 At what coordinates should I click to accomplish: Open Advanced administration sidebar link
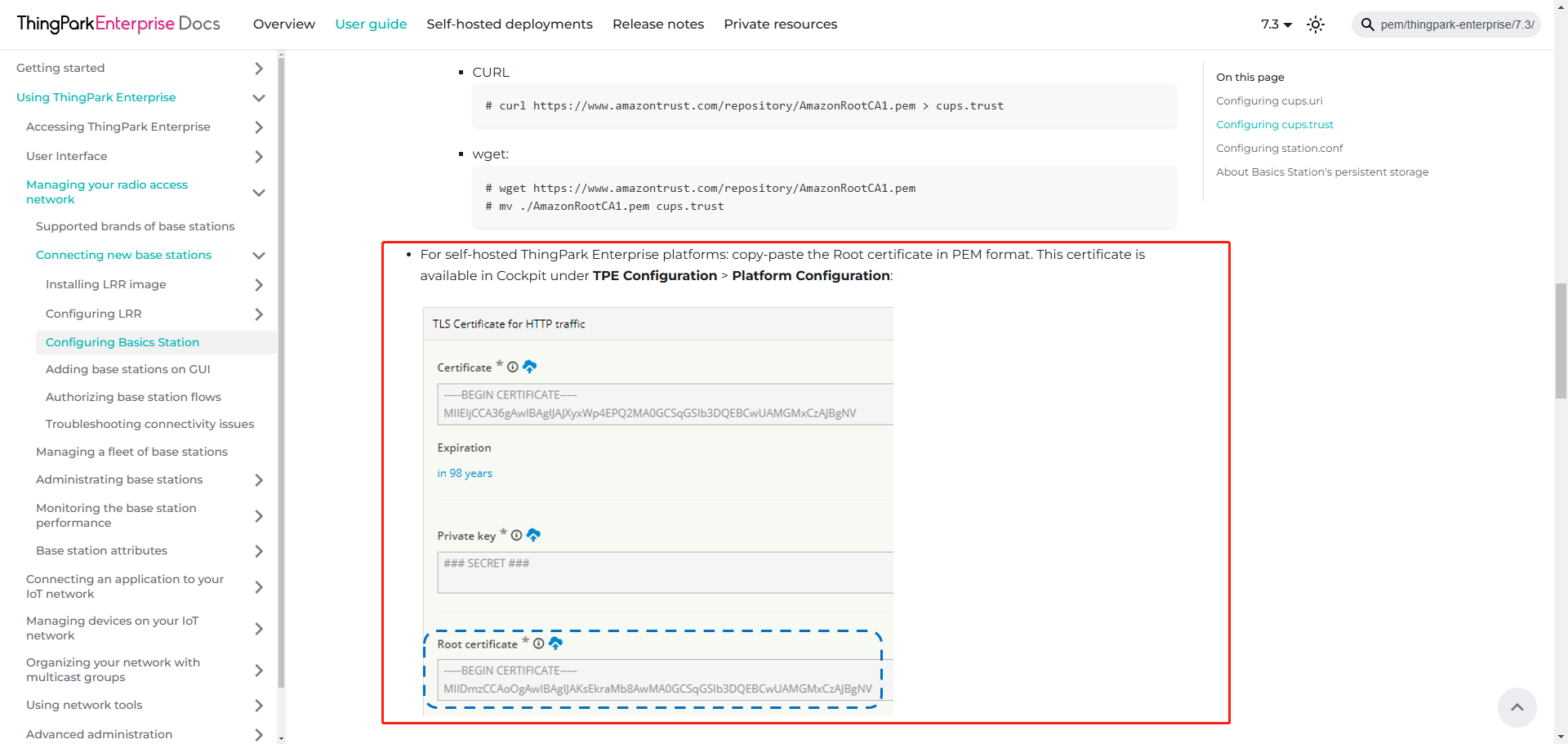coord(100,734)
